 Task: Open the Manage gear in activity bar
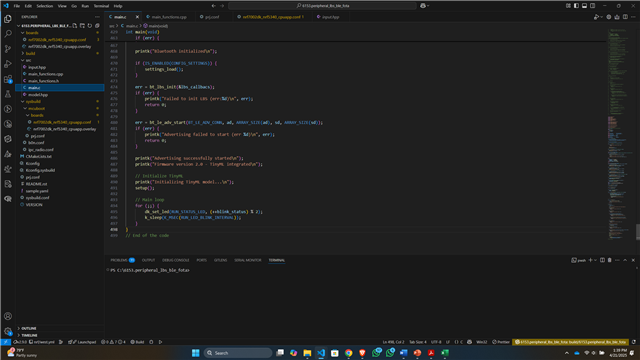pyautogui.click(x=8, y=331)
